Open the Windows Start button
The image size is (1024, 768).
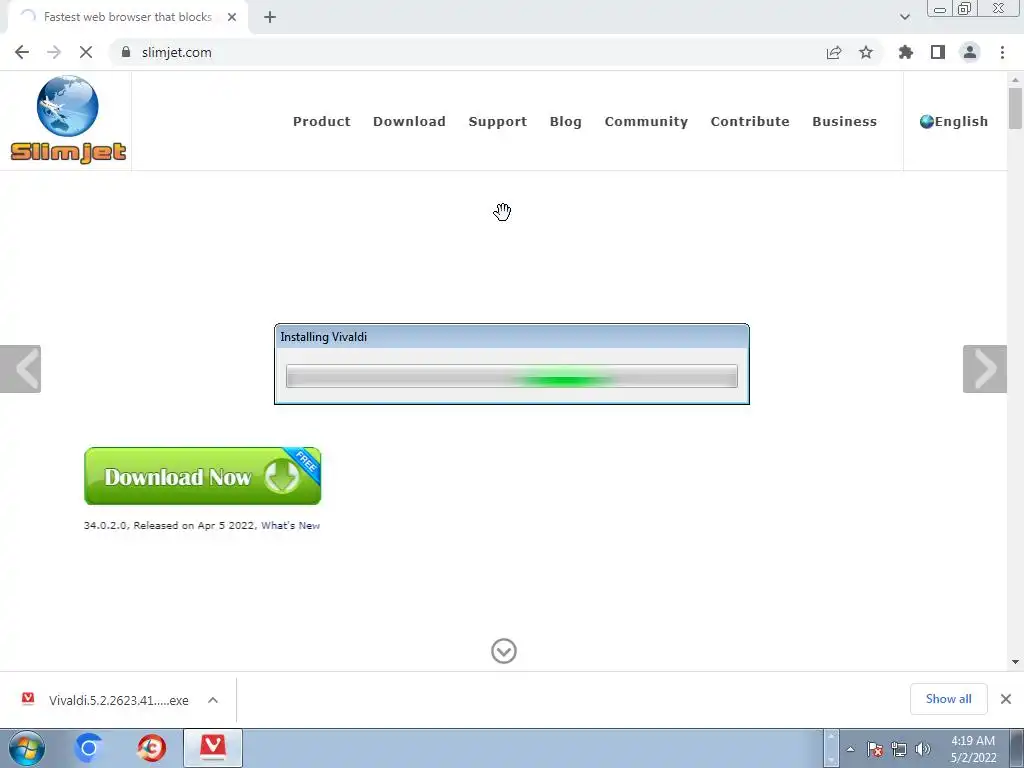(27, 748)
